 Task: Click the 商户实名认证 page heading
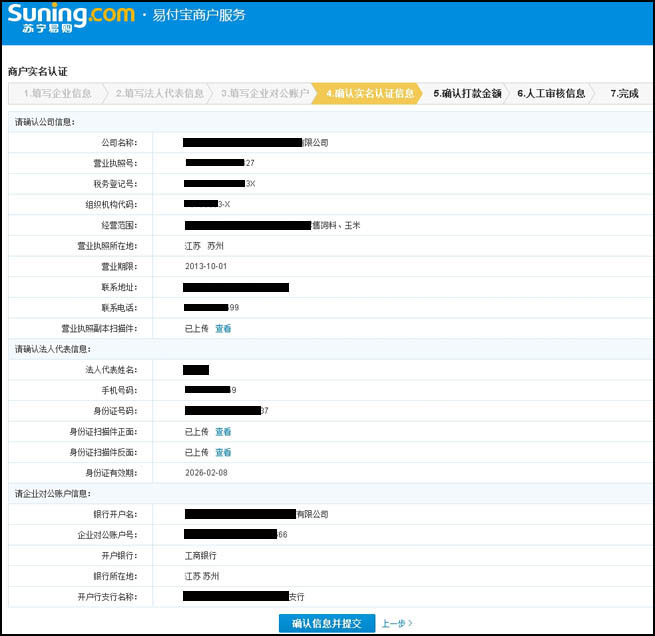(37, 72)
